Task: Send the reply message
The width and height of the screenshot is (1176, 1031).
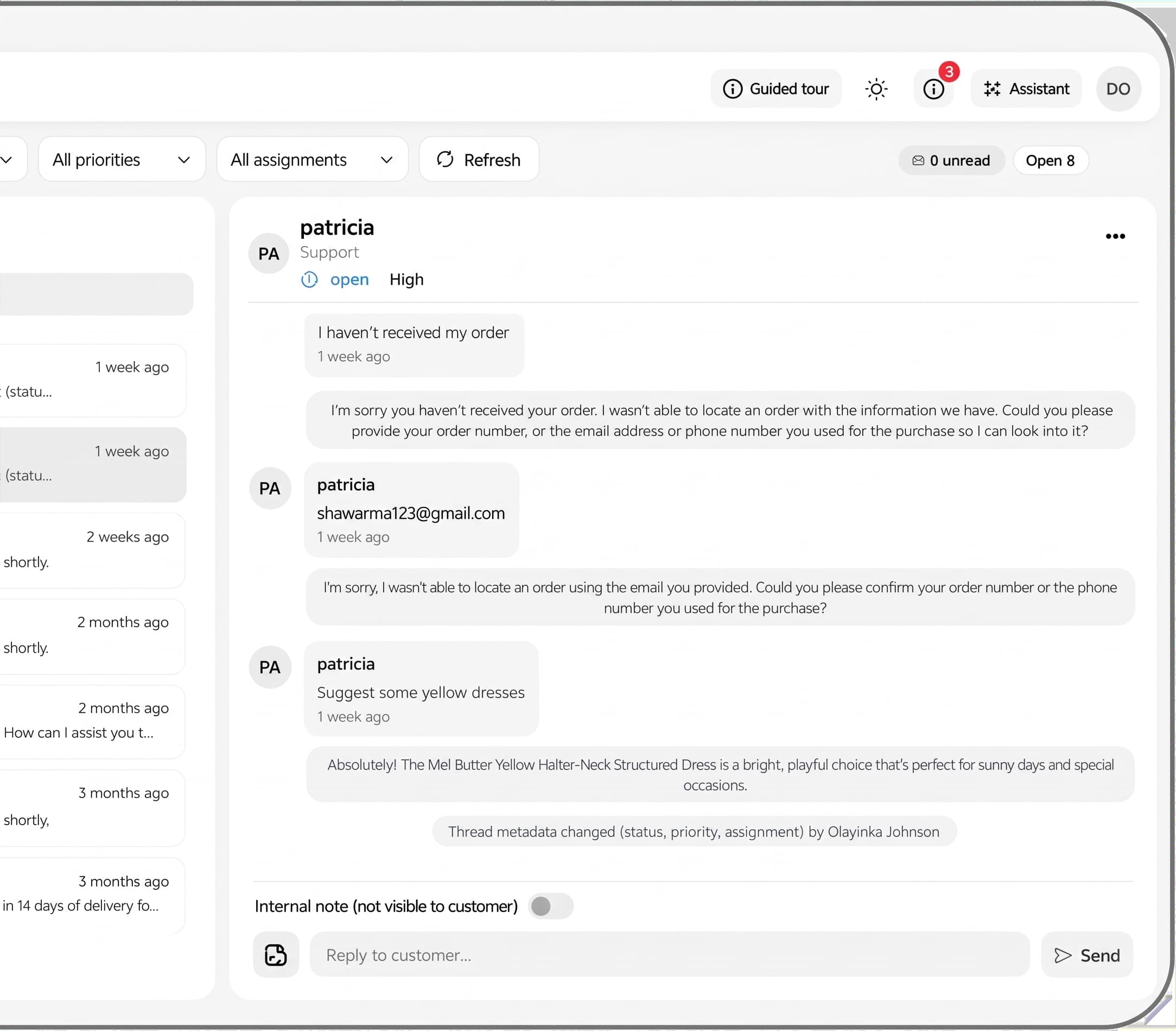Action: pos(1087,955)
